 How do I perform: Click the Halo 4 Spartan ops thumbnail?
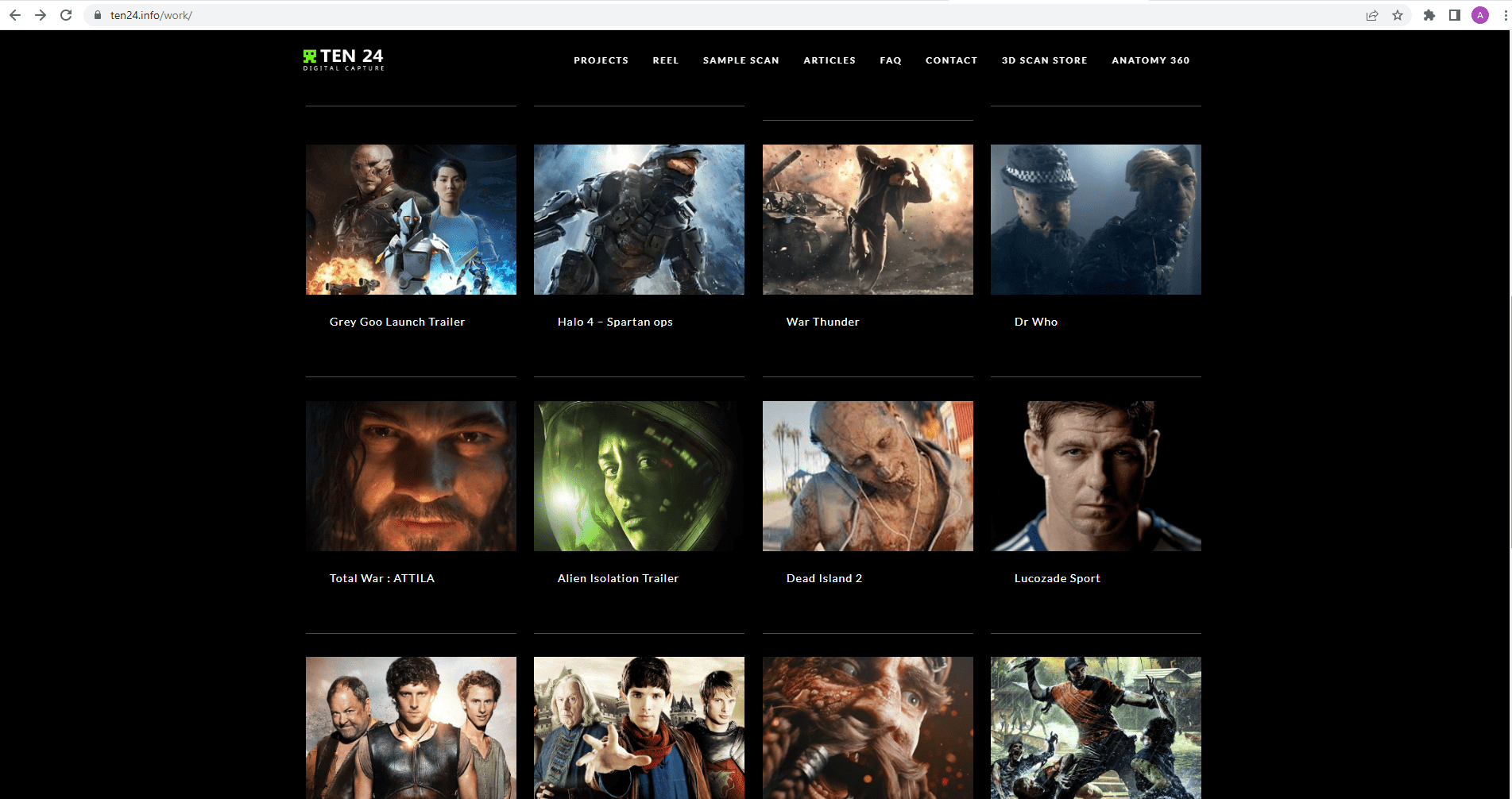pyautogui.click(x=639, y=219)
